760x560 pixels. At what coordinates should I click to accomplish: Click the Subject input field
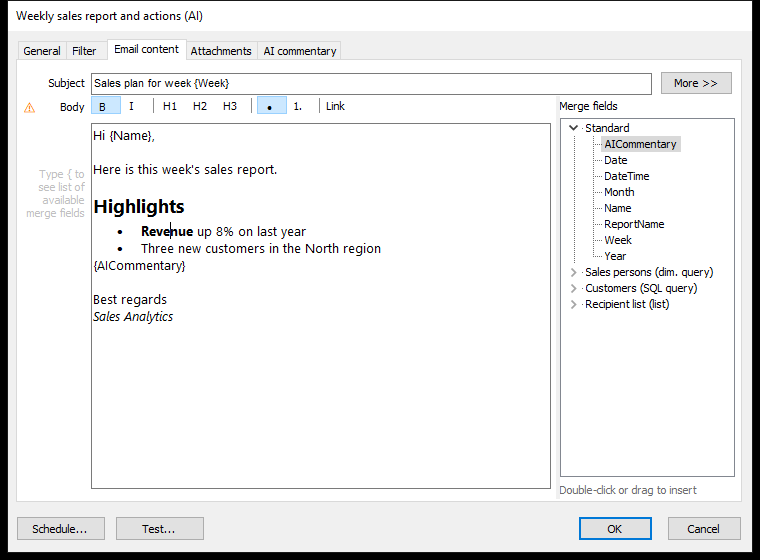pos(371,83)
